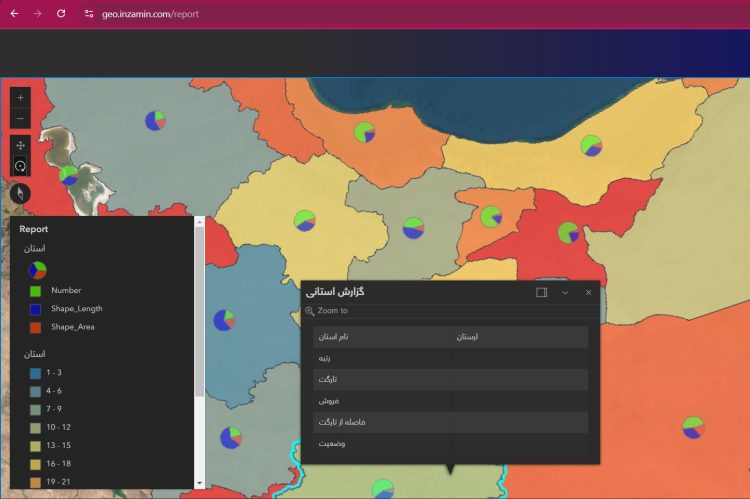
Task: Collapse the popup with the chevron
Action: click(x=565, y=292)
